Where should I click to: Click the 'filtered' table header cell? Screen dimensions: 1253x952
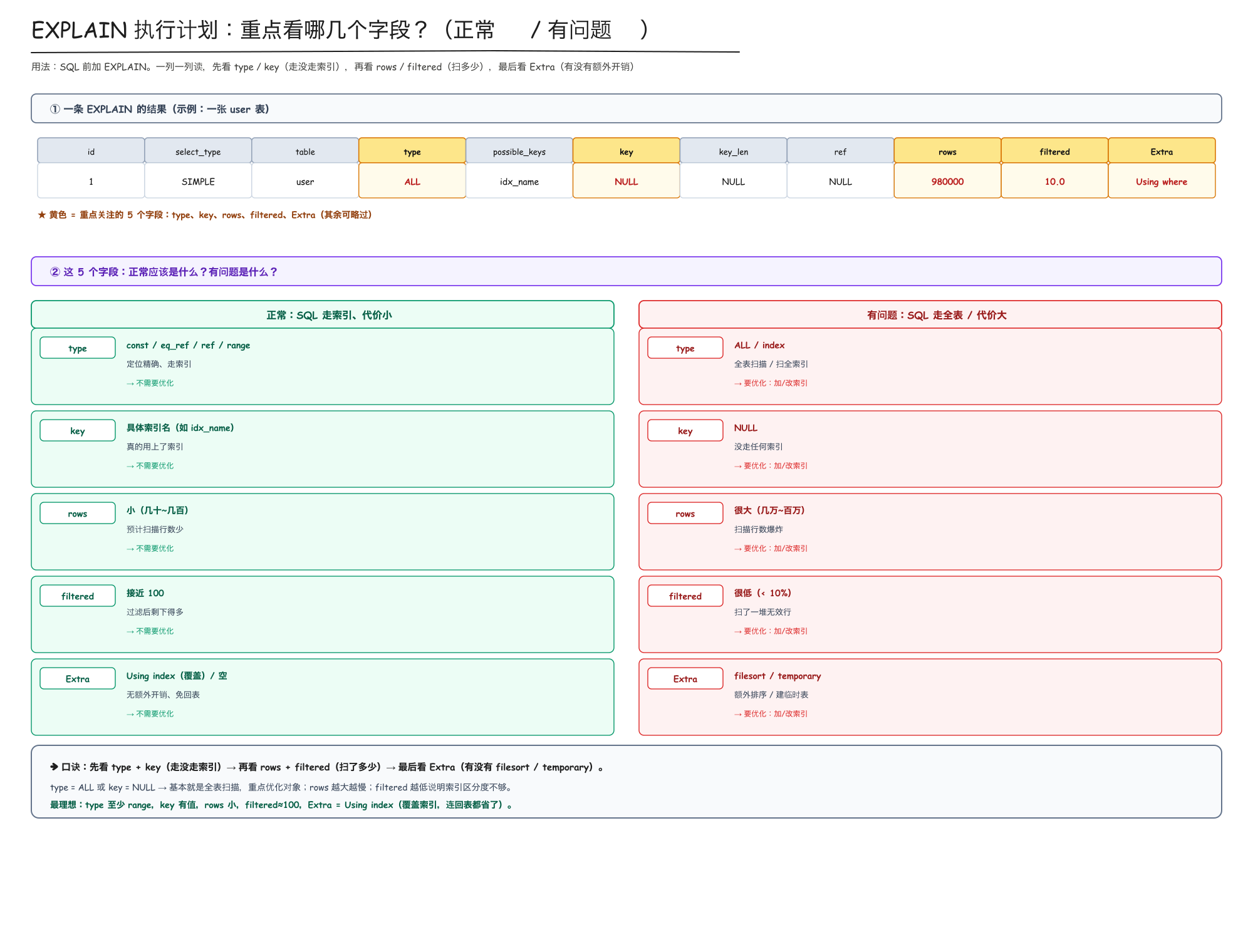coord(1054,151)
